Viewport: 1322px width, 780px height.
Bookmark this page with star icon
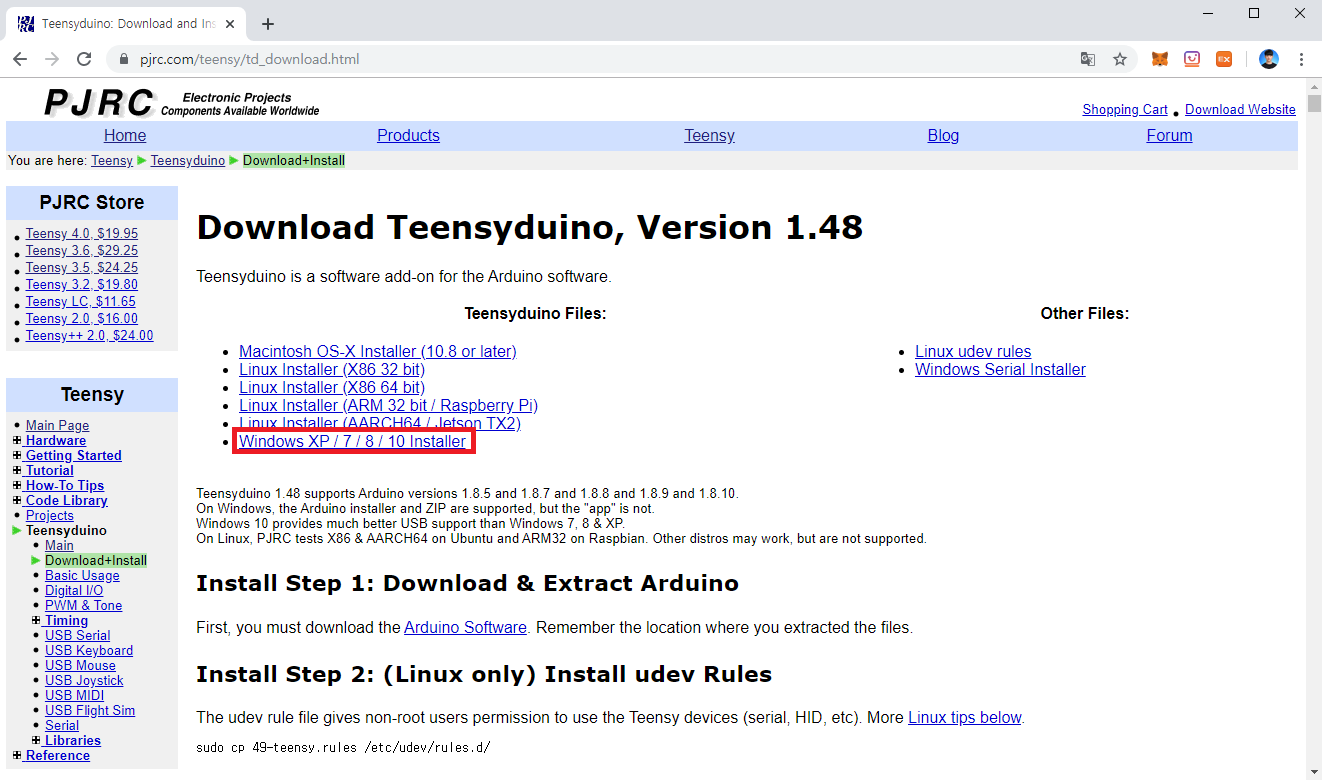point(1120,59)
